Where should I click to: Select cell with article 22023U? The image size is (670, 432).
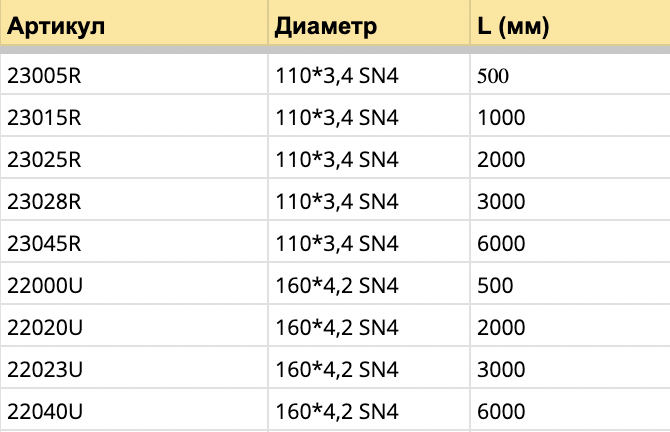134,367
